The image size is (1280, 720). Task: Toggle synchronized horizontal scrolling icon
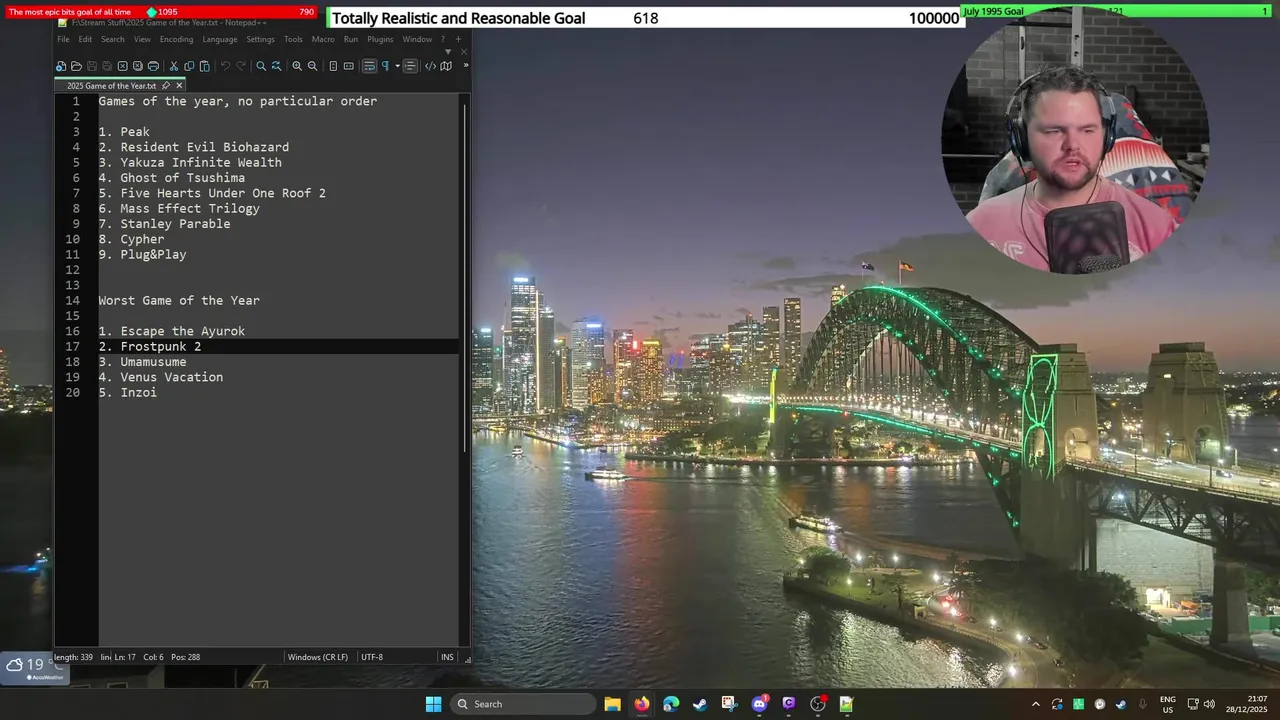349,66
